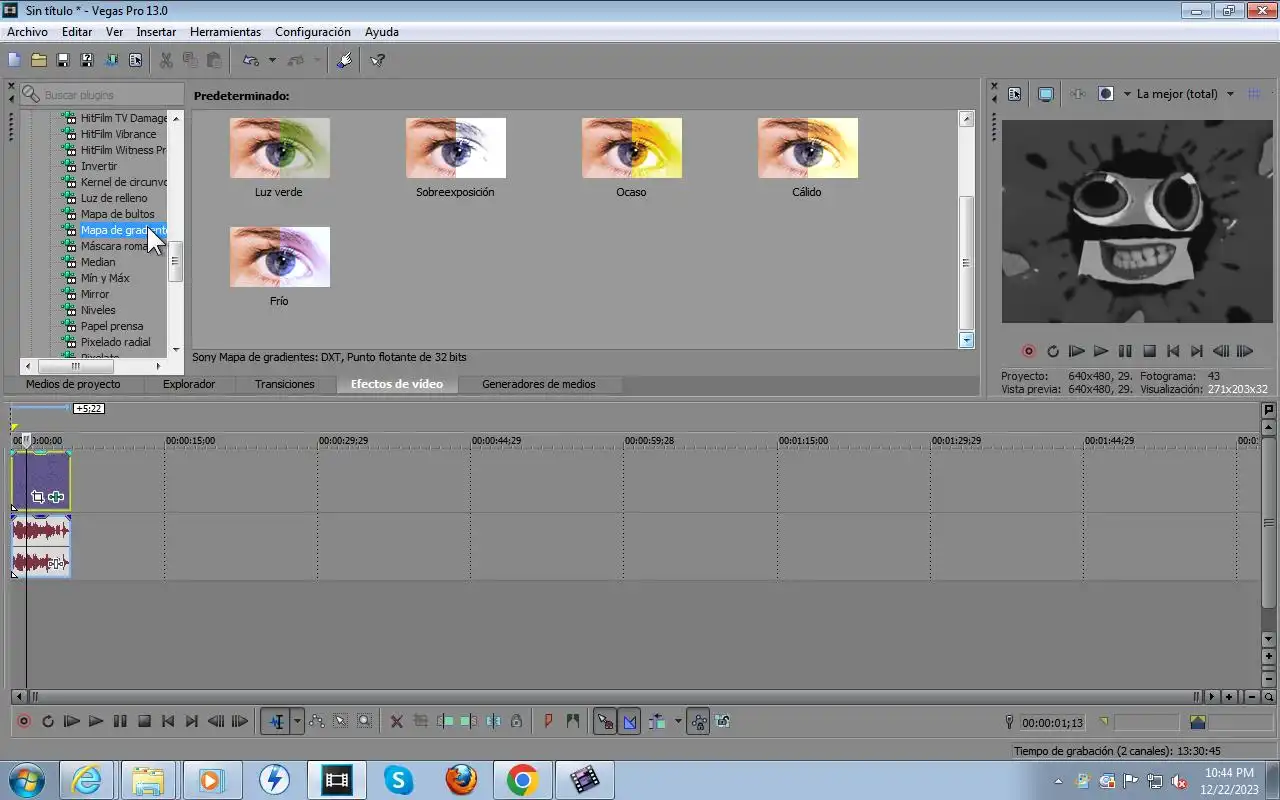This screenshot has width=1280, height=800.
Task: Switch to the Explorador tab
Action: pyautogui.click(x=189, y=384)
